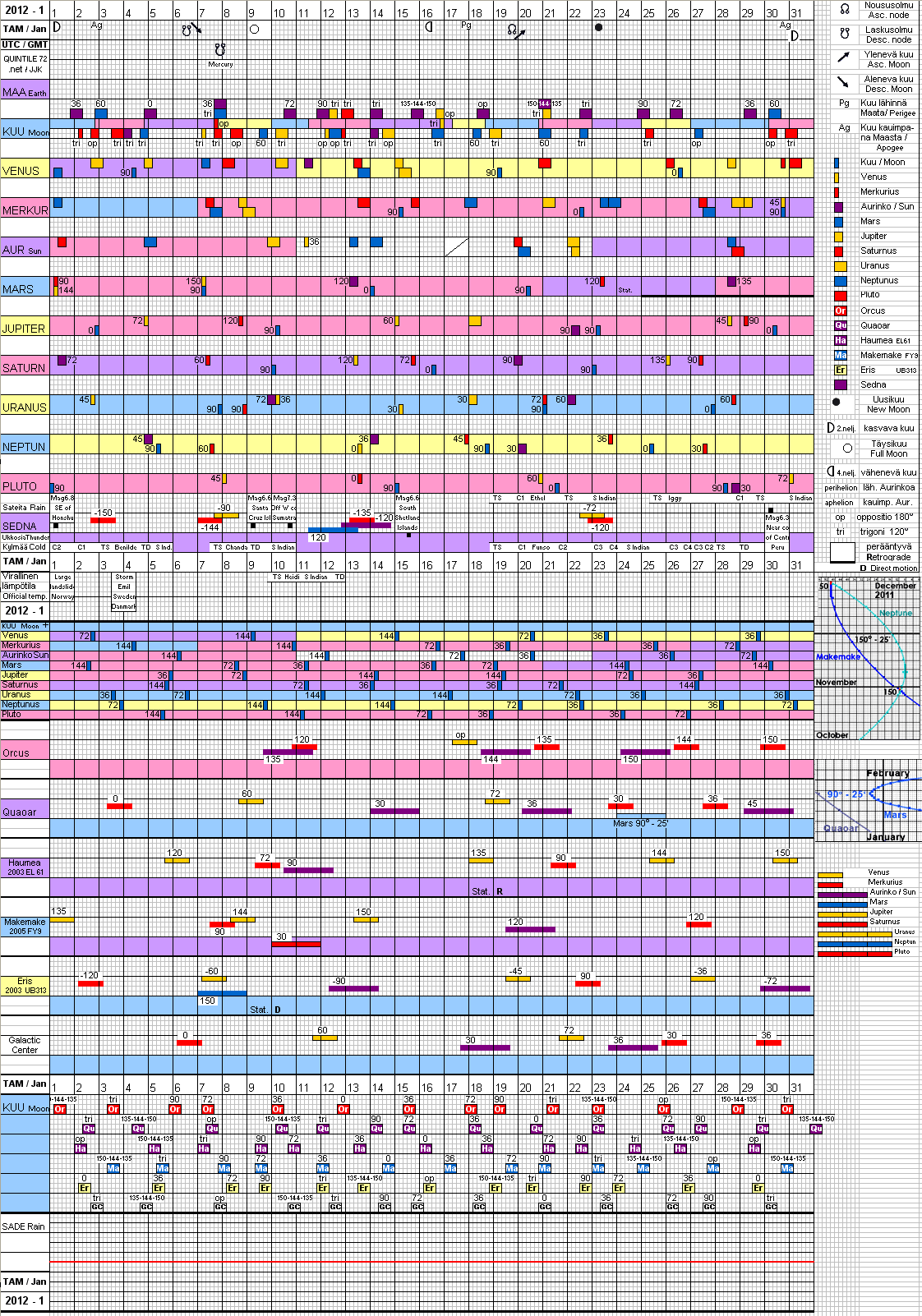Click the purple Quaoar 'Qu' legend icon

pos(840,325)
